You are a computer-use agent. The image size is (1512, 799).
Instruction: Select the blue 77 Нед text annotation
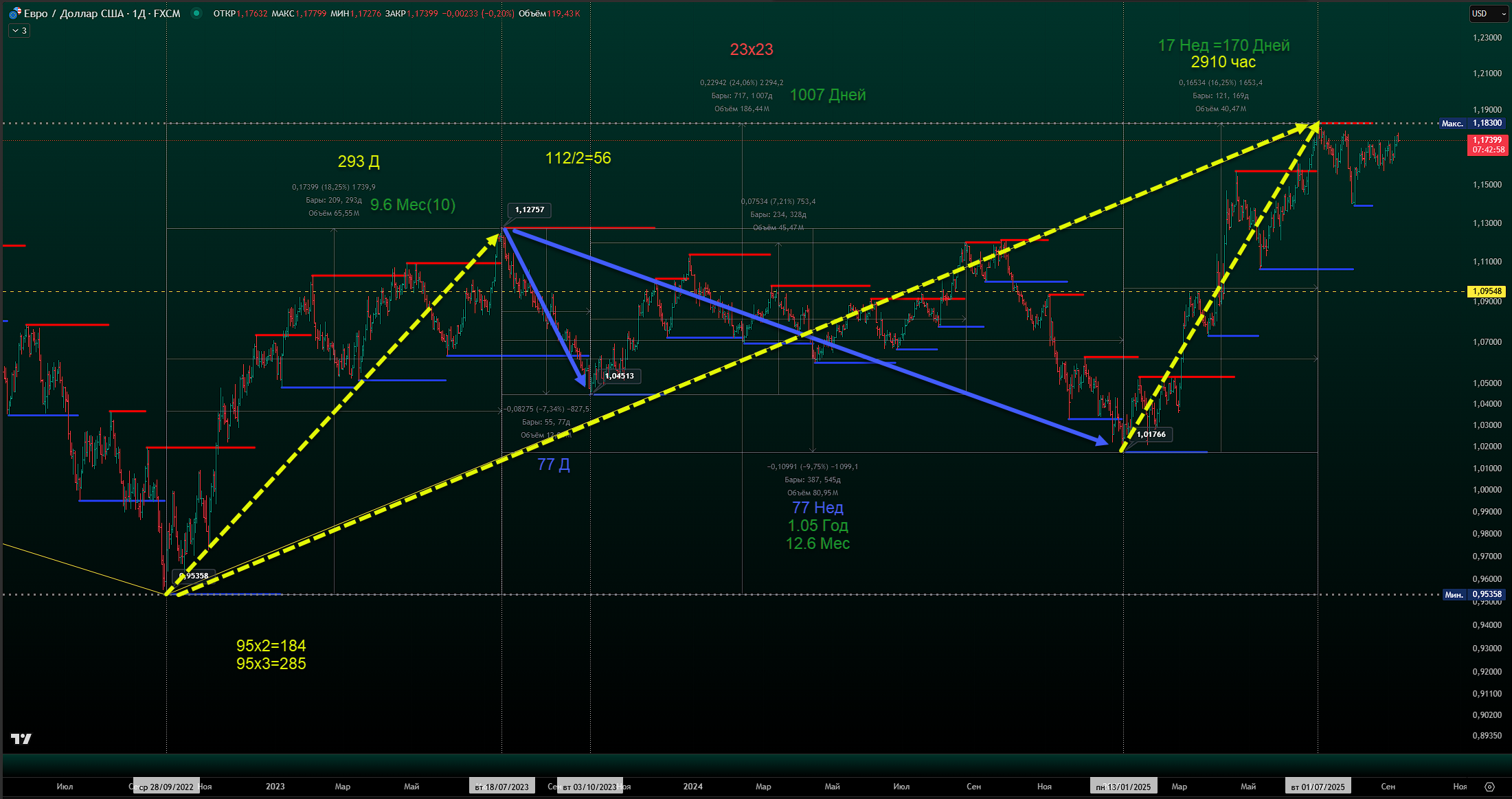coord(817,508)
